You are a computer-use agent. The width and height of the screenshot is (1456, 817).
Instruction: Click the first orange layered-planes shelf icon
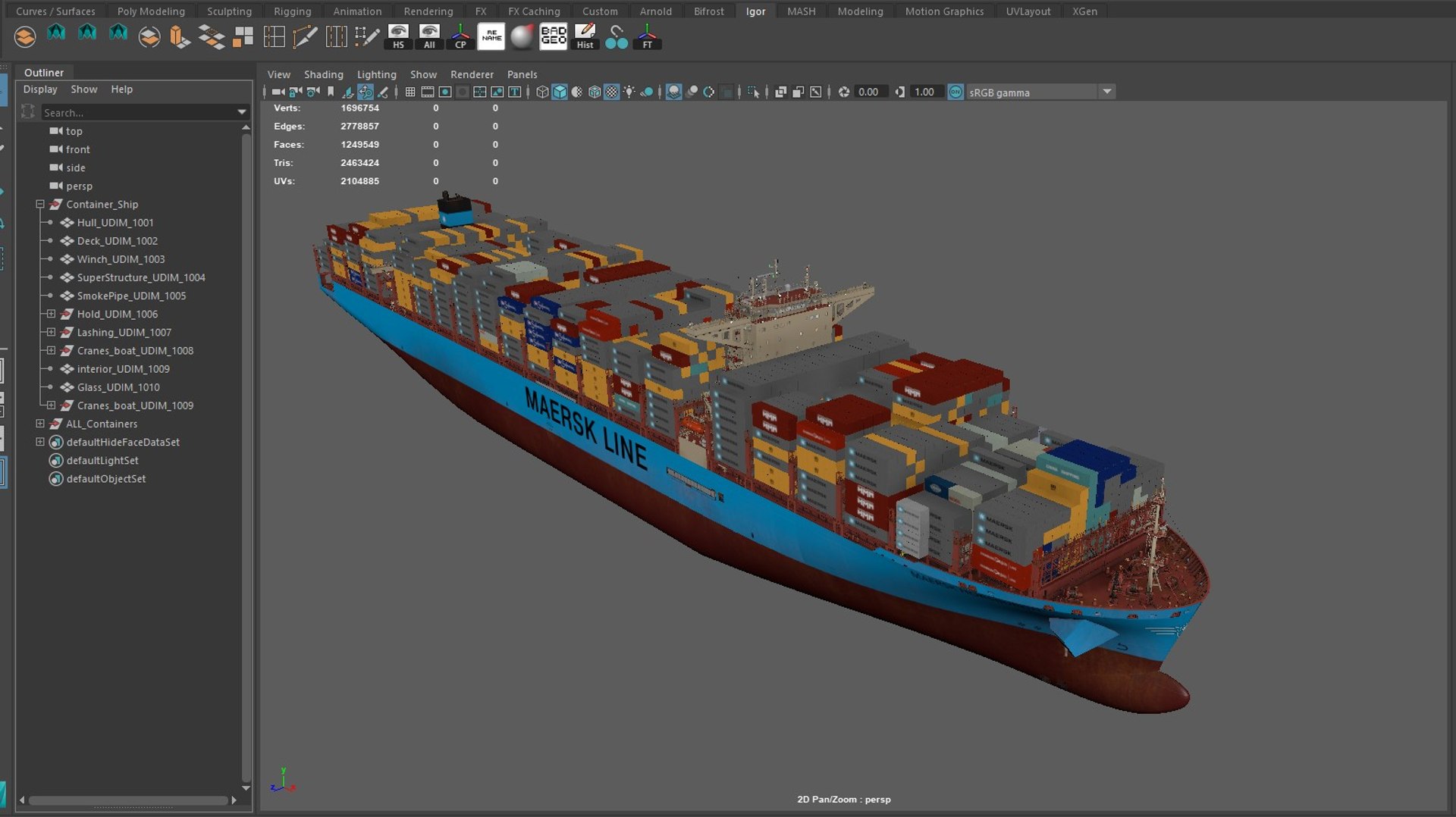pos(25,36)
